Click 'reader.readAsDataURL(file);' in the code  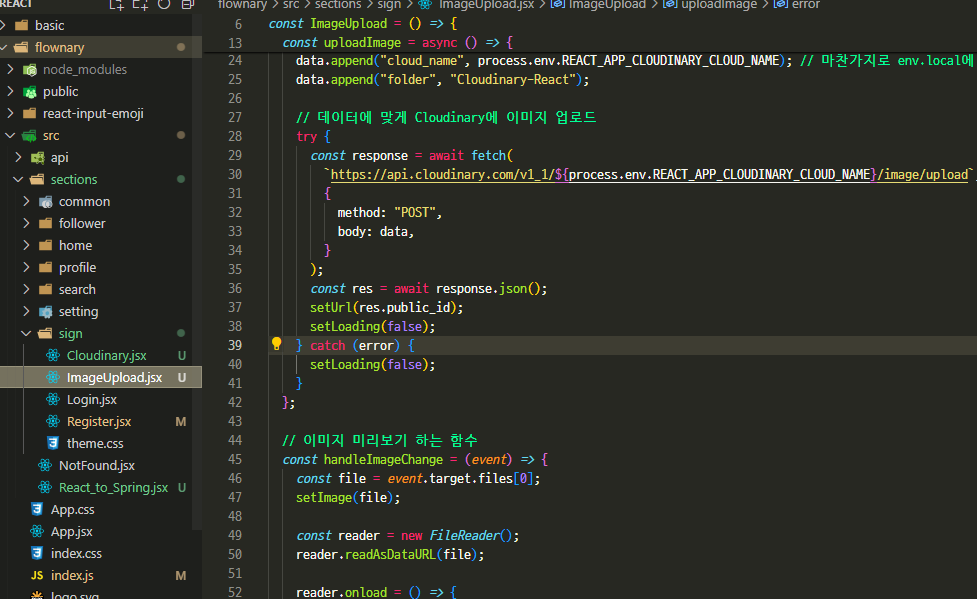pos(390,554)
